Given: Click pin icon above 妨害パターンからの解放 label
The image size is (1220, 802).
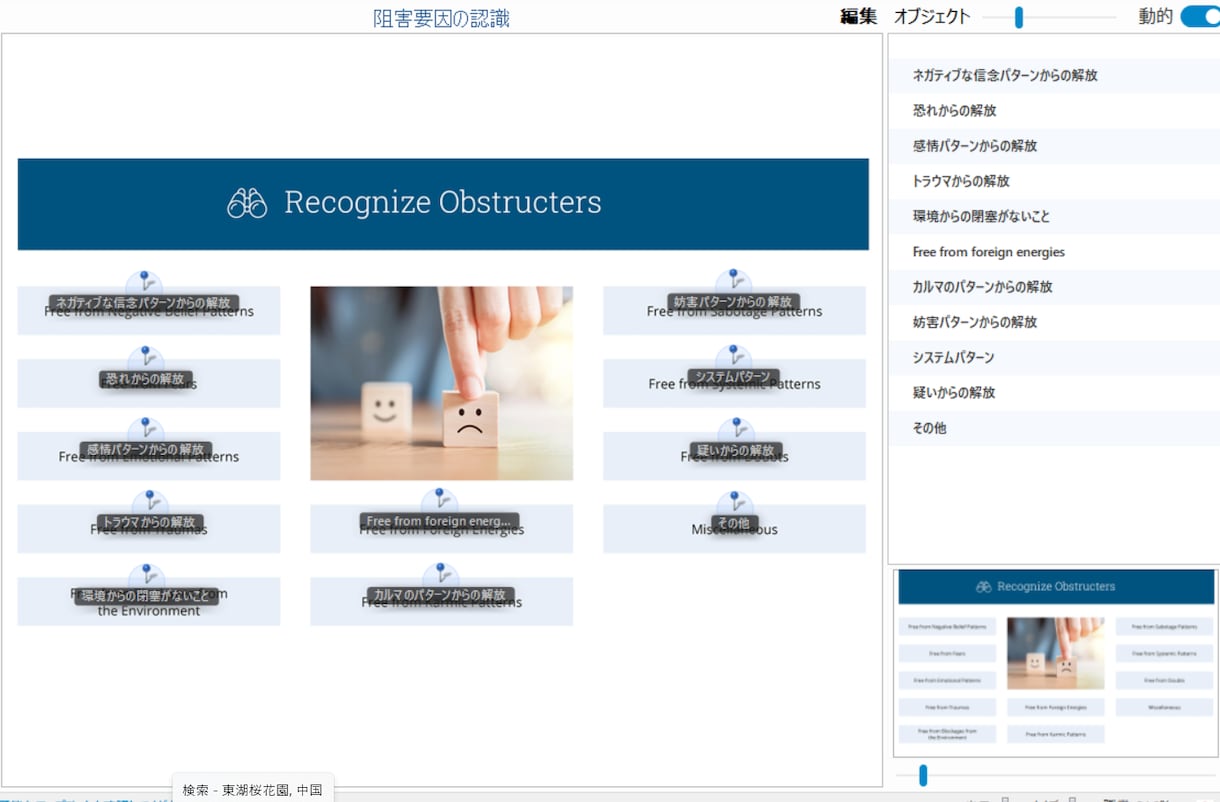Looking at the screenshot, I should click(734, 282).
